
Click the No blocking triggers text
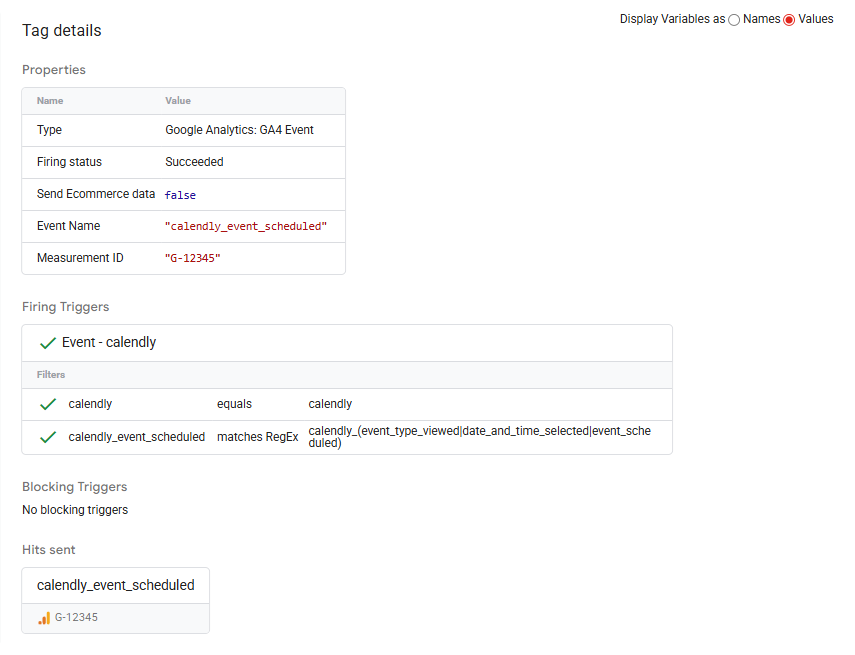[x=75, y=510]
